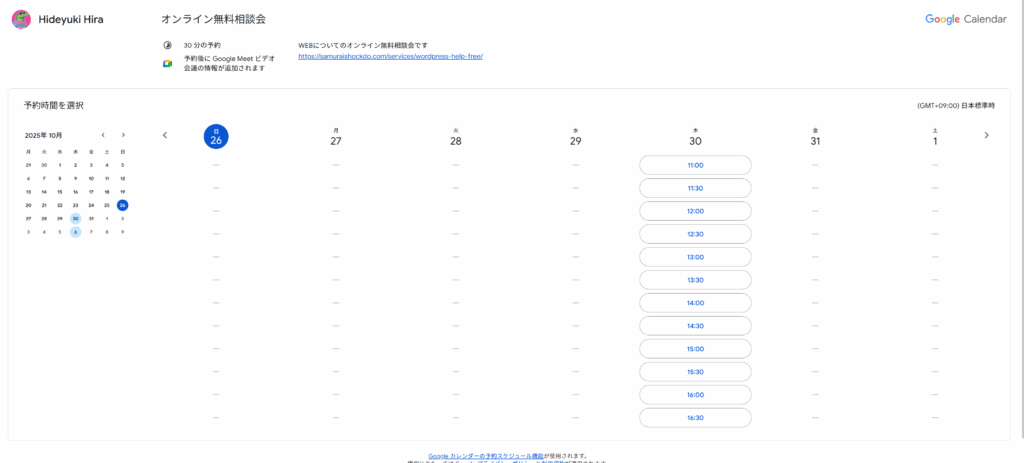Screen dimensions: 1024x463
Task: Click the Google Calendar logo
Action: pos(965,20)
